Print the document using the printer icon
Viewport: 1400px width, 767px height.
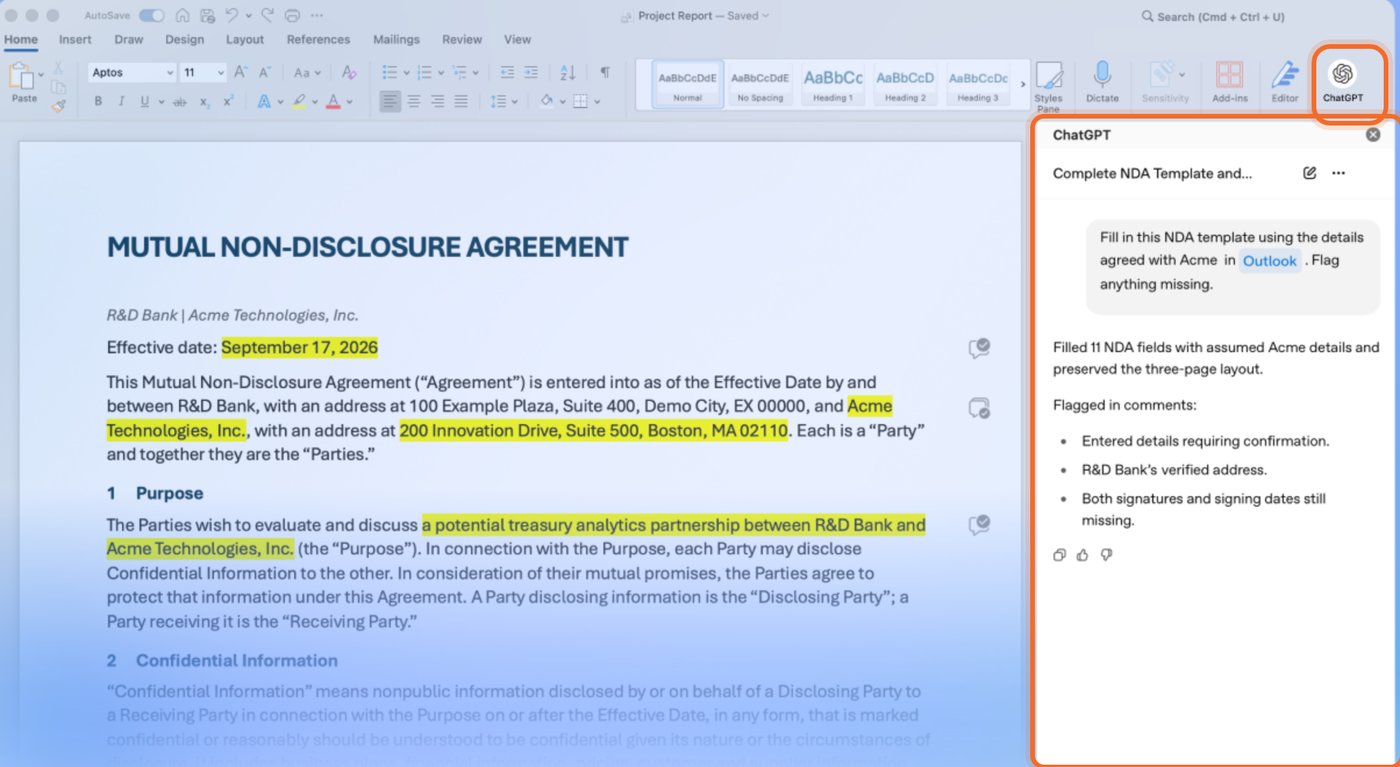[x=292, y=16]
